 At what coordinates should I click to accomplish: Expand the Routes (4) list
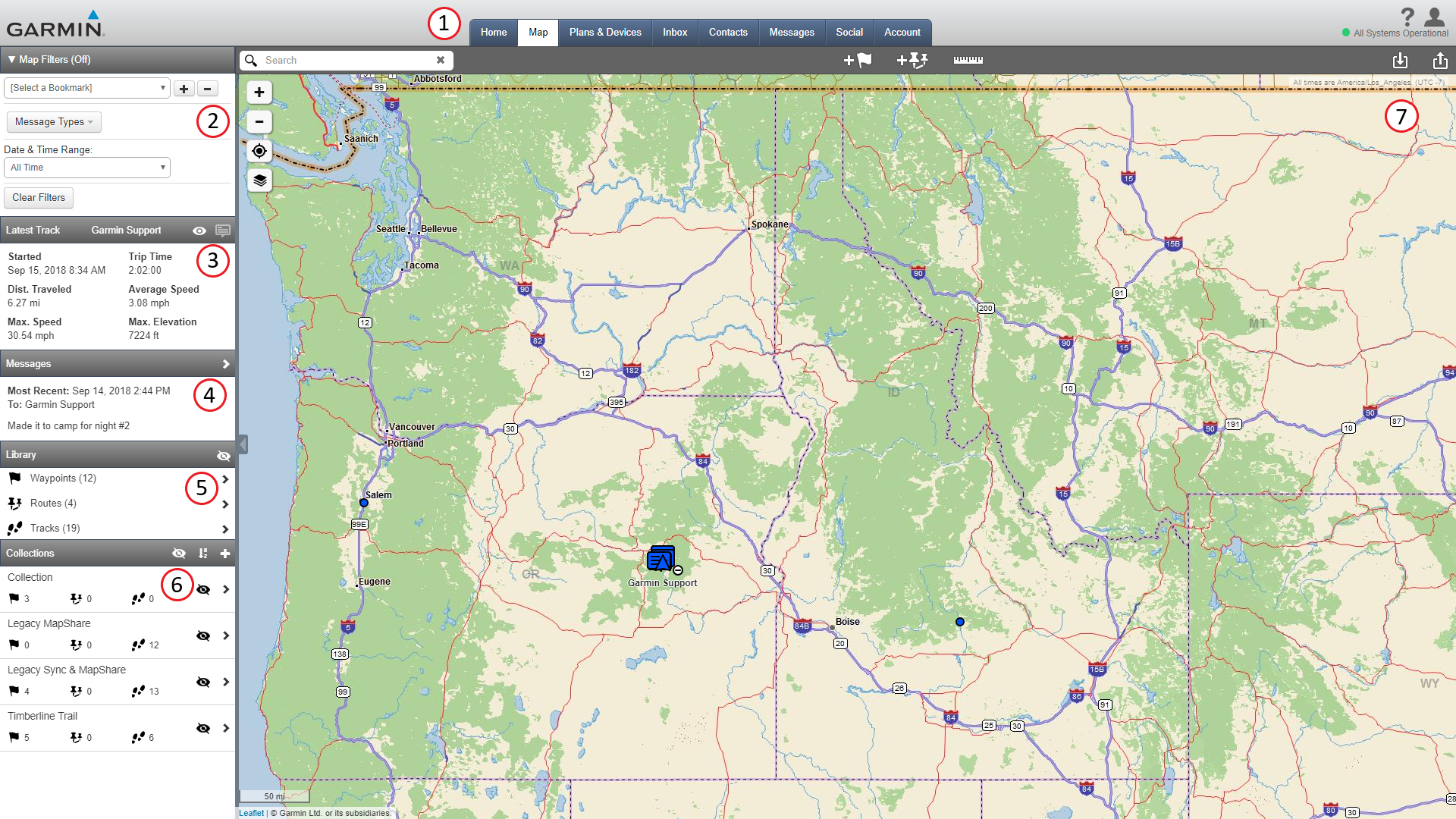coord(225,504)
